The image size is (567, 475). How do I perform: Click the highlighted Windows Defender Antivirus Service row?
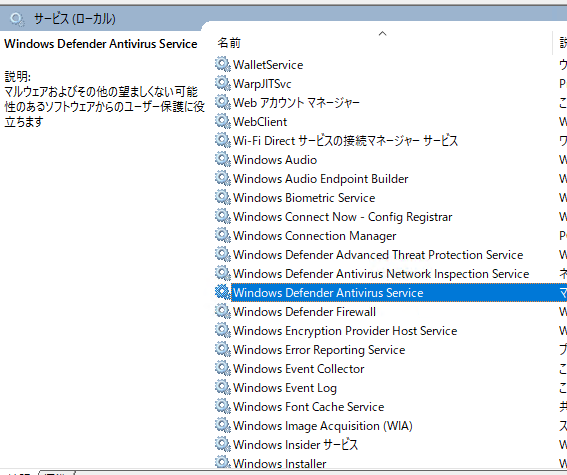click(x=398, y=292)
